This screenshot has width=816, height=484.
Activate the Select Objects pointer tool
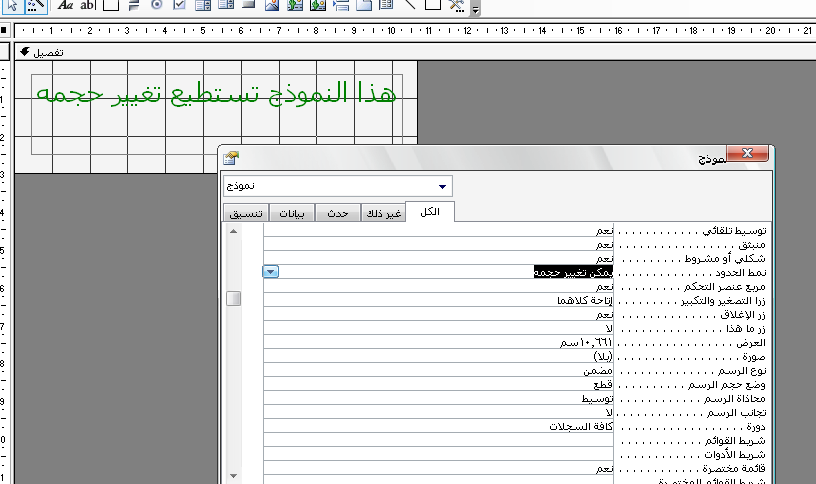(x=11, y=6)
